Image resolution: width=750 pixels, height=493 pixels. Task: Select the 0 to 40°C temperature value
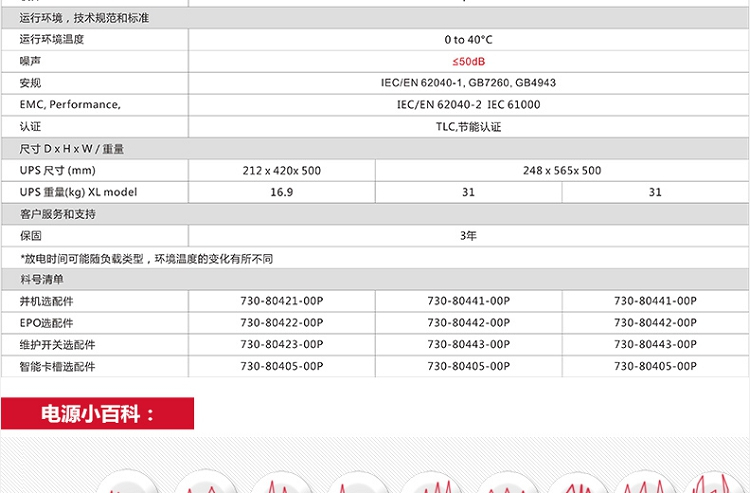click(x=468, y=40)
